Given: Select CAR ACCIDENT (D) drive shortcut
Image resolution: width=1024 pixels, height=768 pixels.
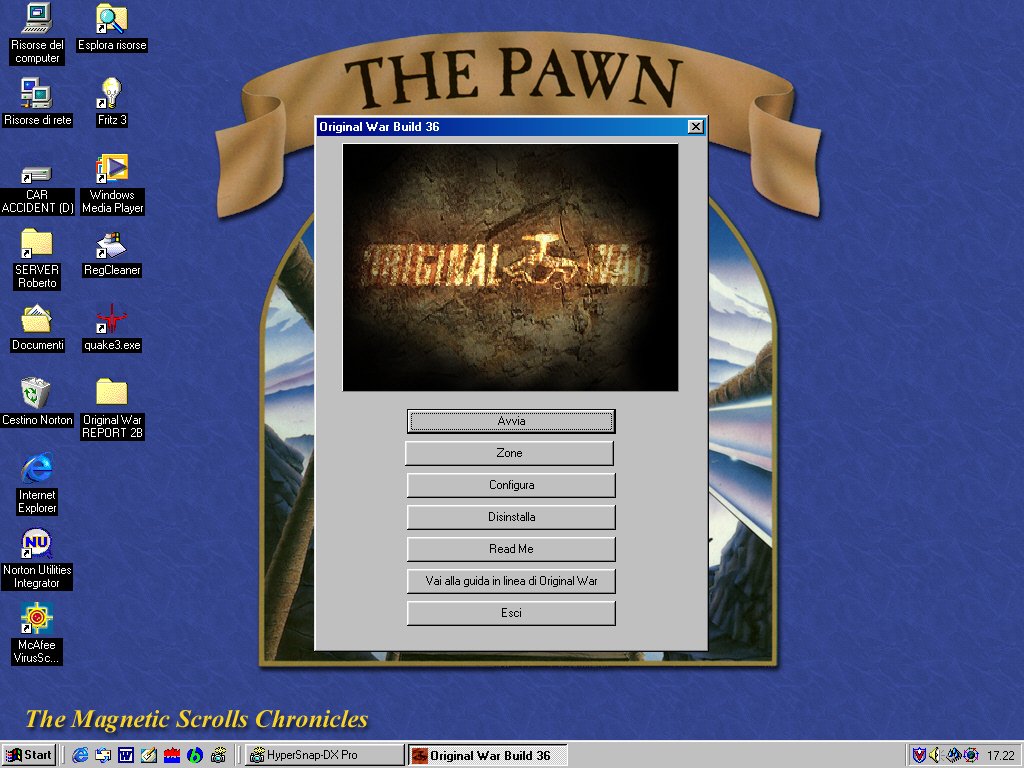Looking at the screenshot, I should pyautogui.click(x=37, y=190).
